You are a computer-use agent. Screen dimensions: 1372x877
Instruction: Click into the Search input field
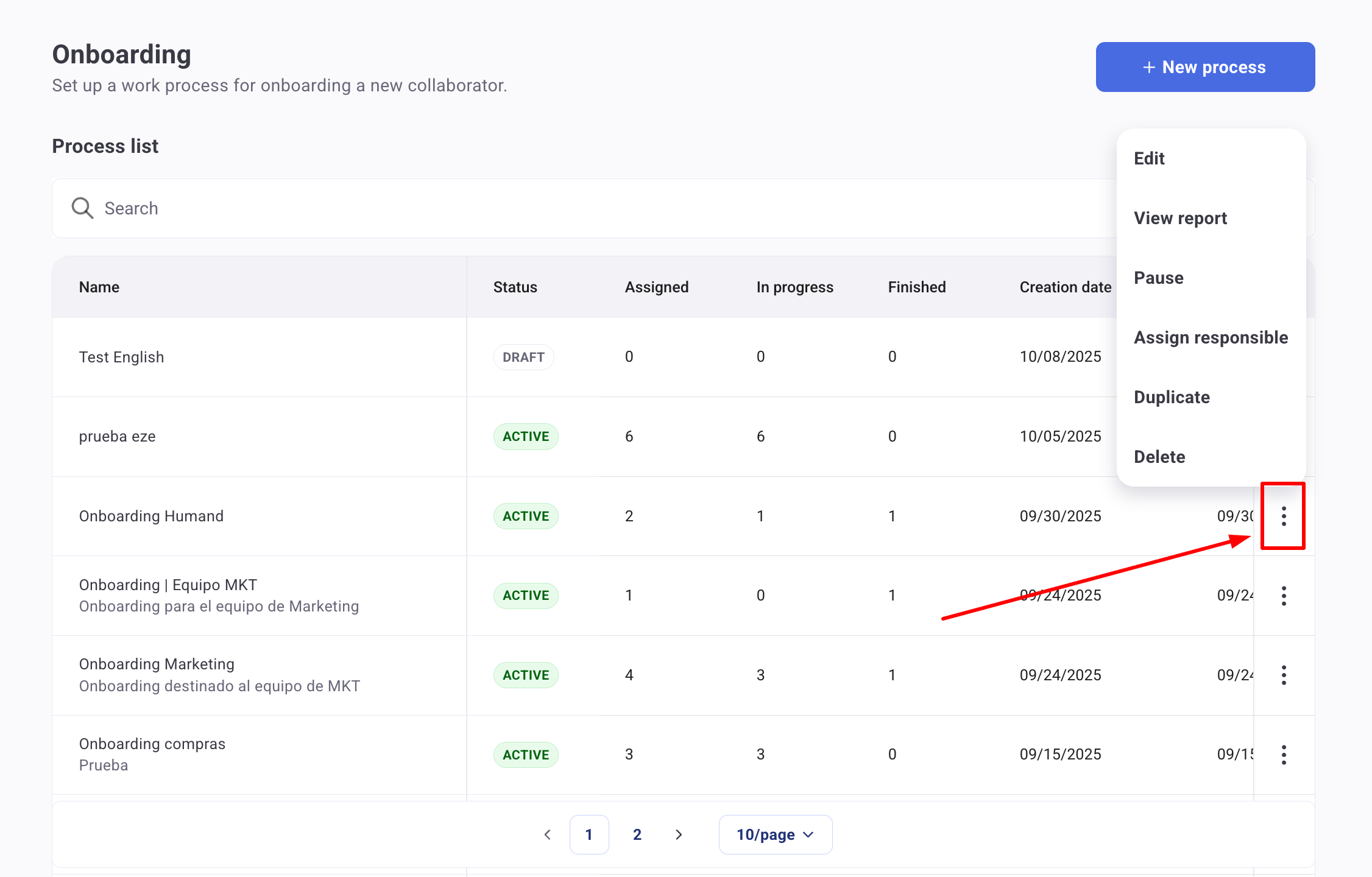point(548,208)
